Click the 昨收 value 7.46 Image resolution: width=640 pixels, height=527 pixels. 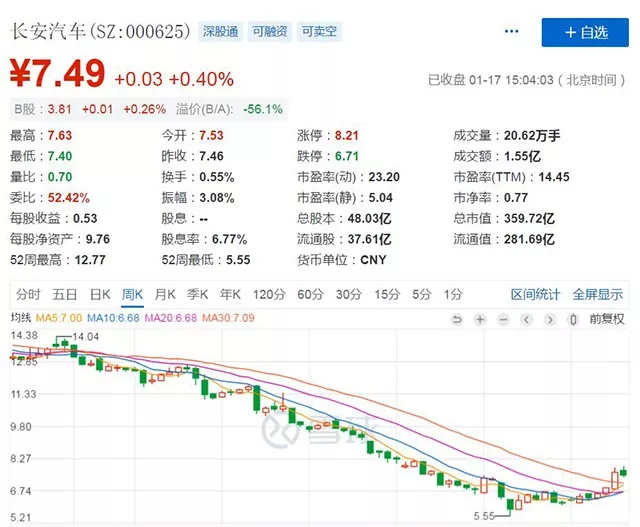click(211, 156)
